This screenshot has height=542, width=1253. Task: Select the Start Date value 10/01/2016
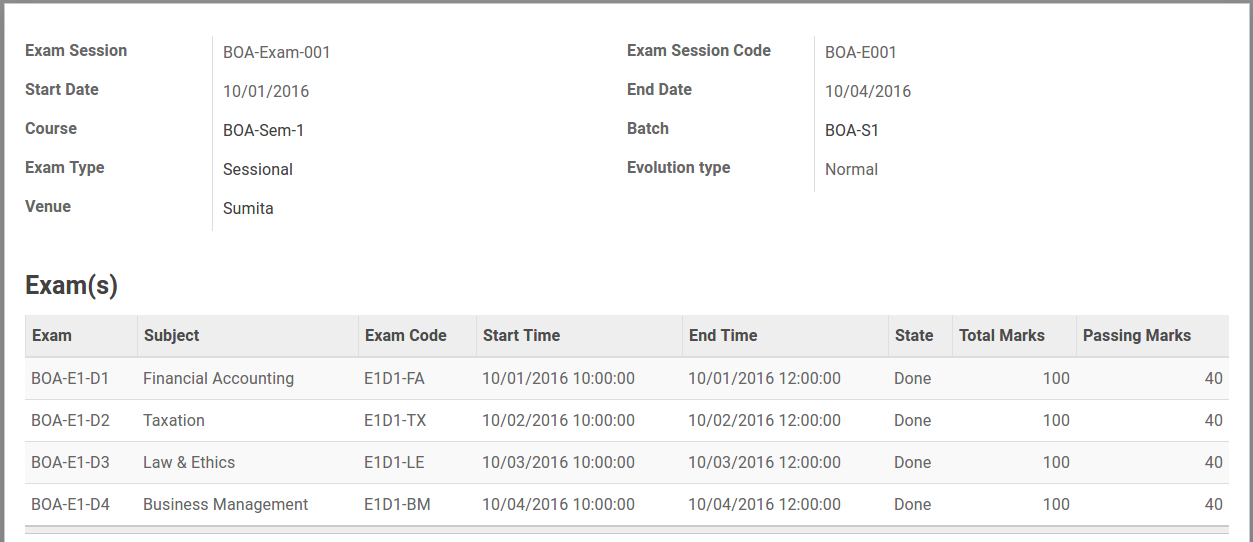[266, 91]
